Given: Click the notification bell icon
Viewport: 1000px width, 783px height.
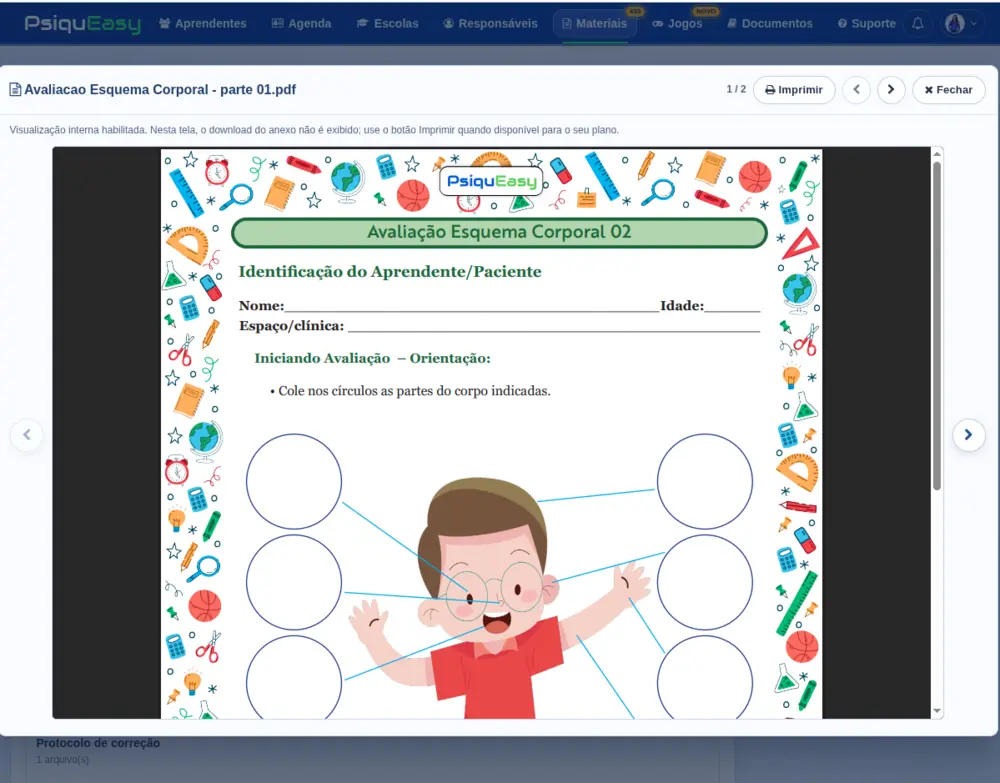Looking at the screenshot, I should tap(917, 24).
